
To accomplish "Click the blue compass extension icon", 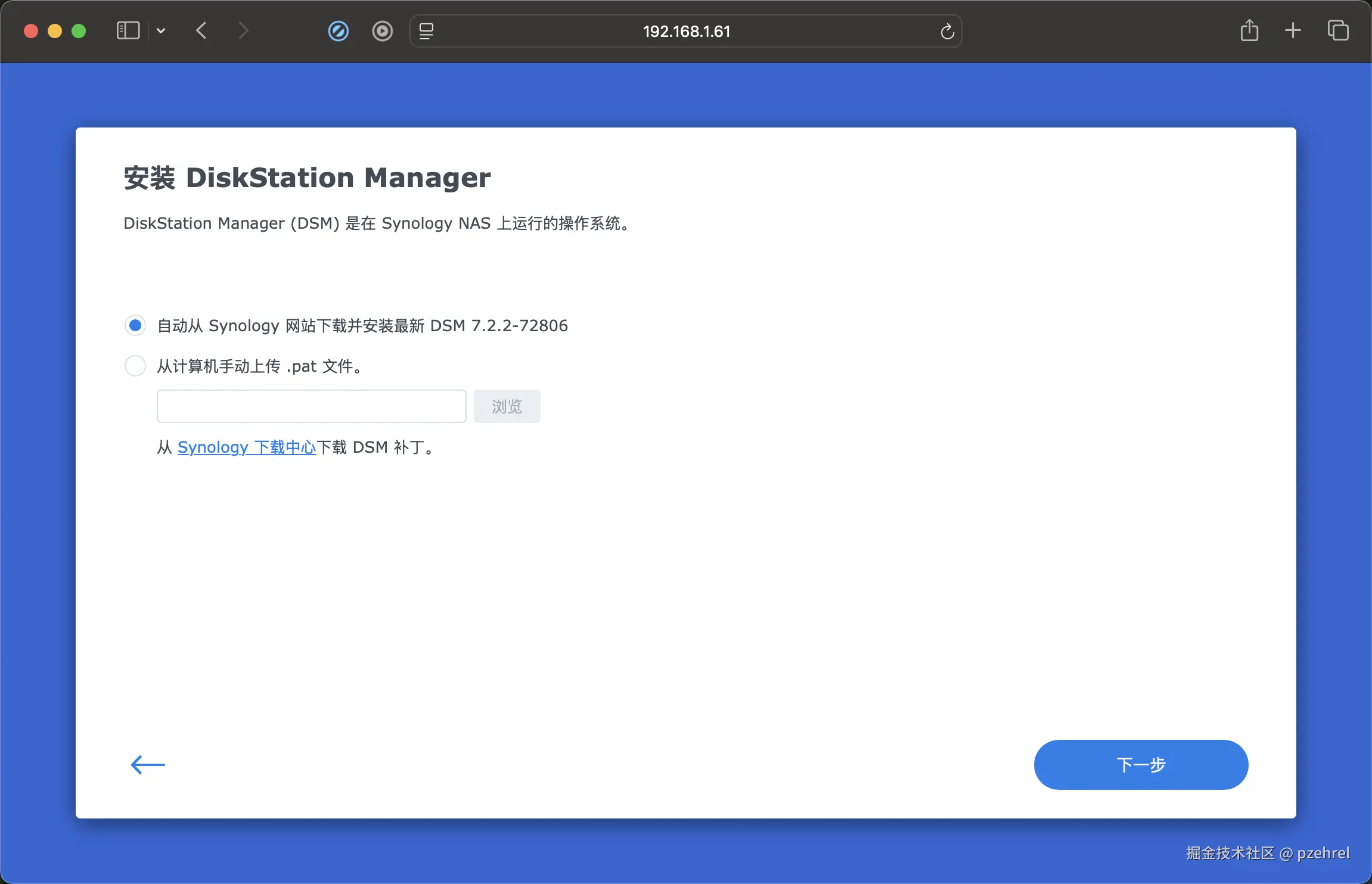I will pyautogui.click(x=338, y=31).
